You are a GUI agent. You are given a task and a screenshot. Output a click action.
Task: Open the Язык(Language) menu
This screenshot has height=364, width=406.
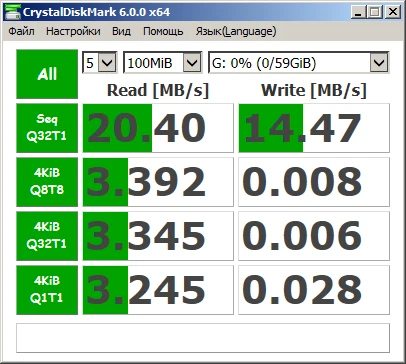point(236,31)
